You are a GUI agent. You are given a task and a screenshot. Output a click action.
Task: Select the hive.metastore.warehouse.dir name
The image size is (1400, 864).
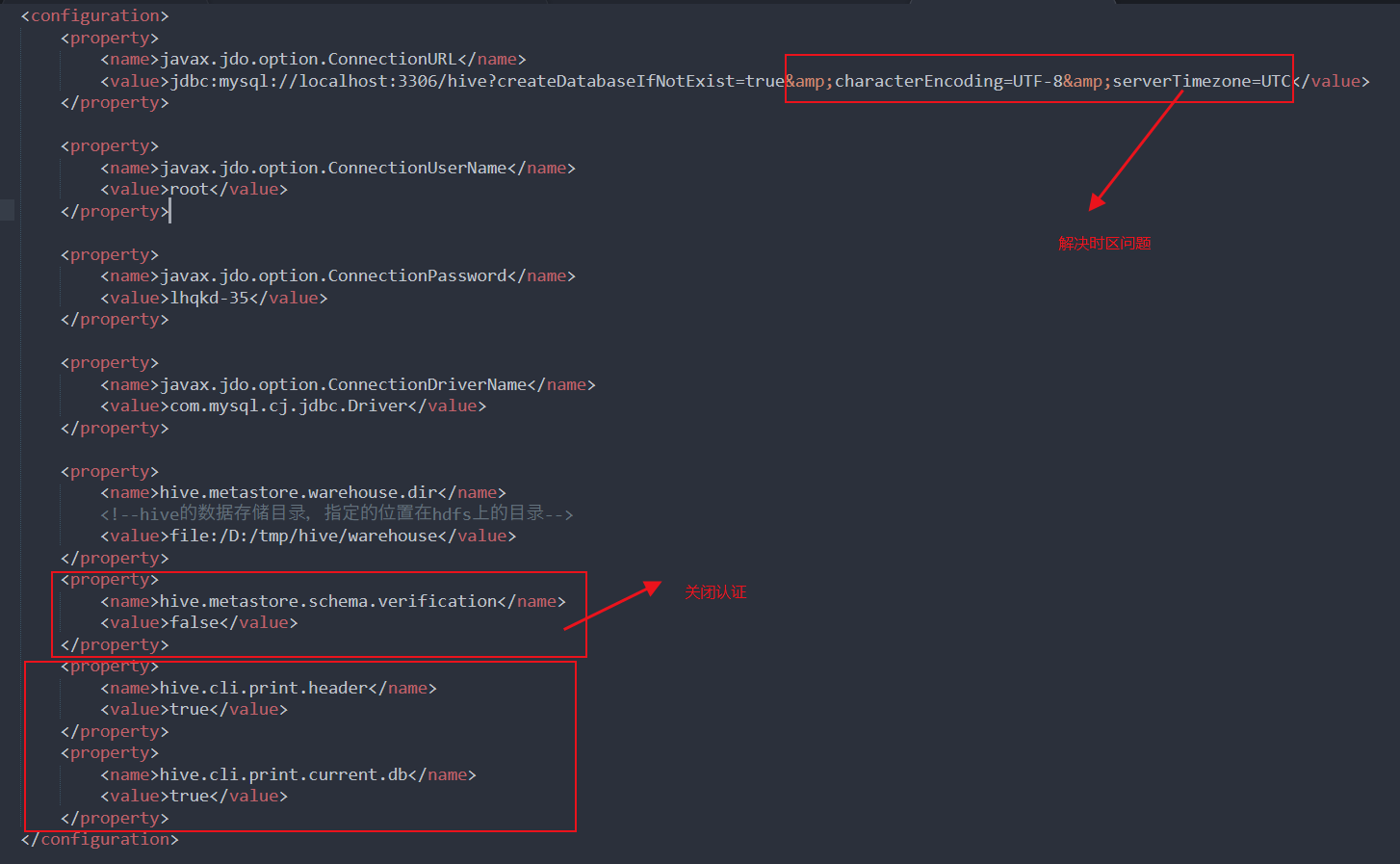pyautogui.click(x=298, y=492)
